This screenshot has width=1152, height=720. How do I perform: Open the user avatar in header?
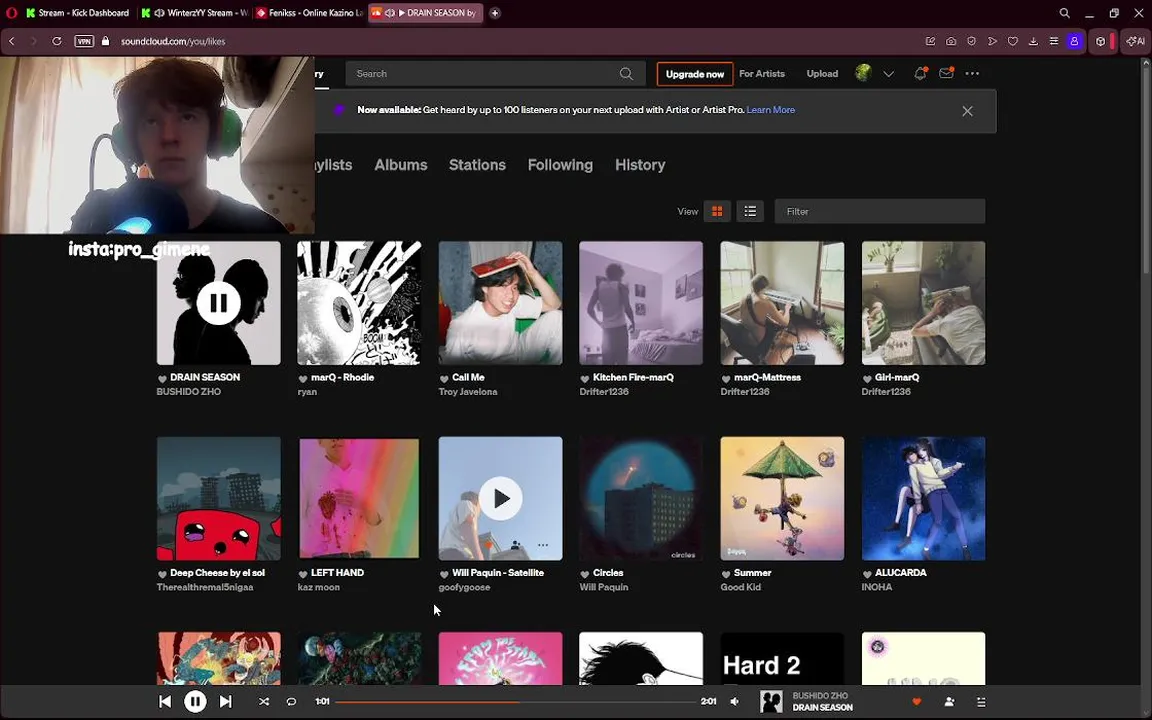[x=863, y=73]
